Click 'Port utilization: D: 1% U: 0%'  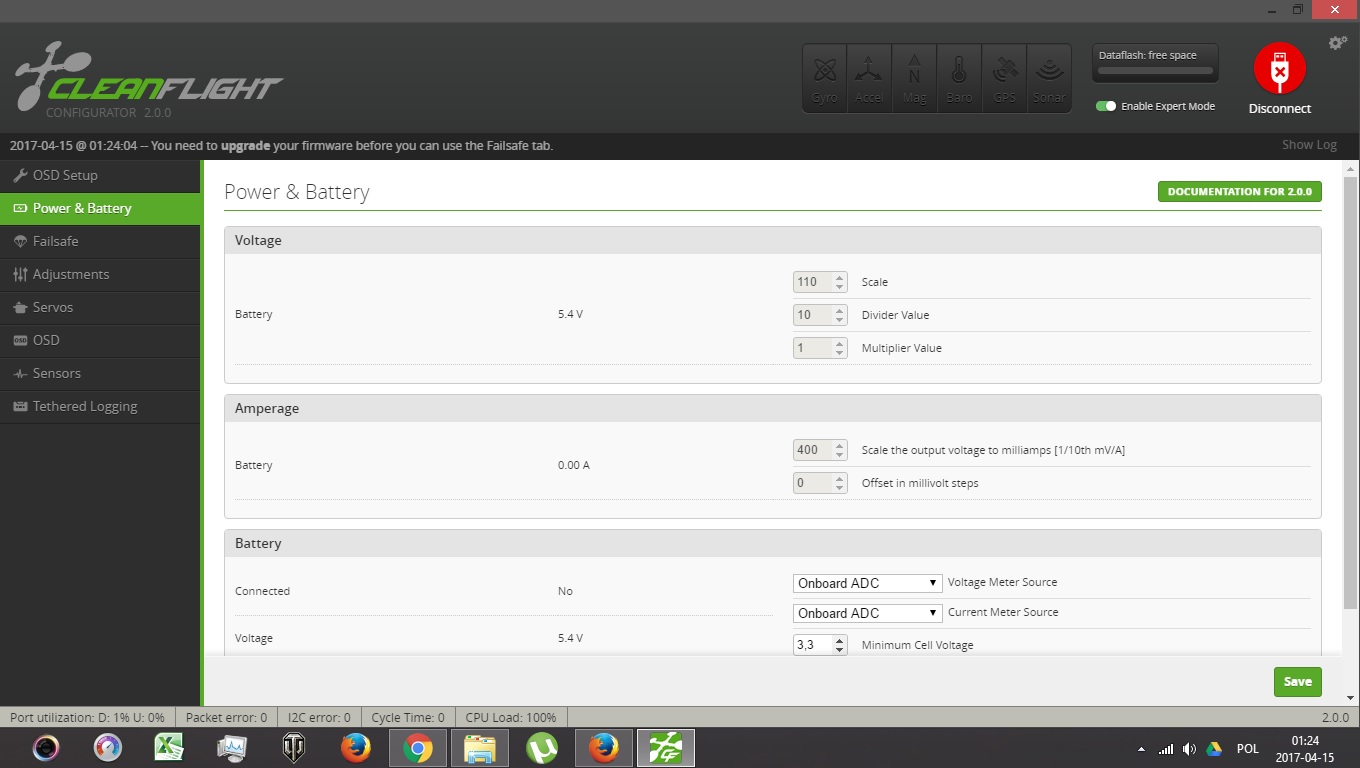(x=87, y=717)
